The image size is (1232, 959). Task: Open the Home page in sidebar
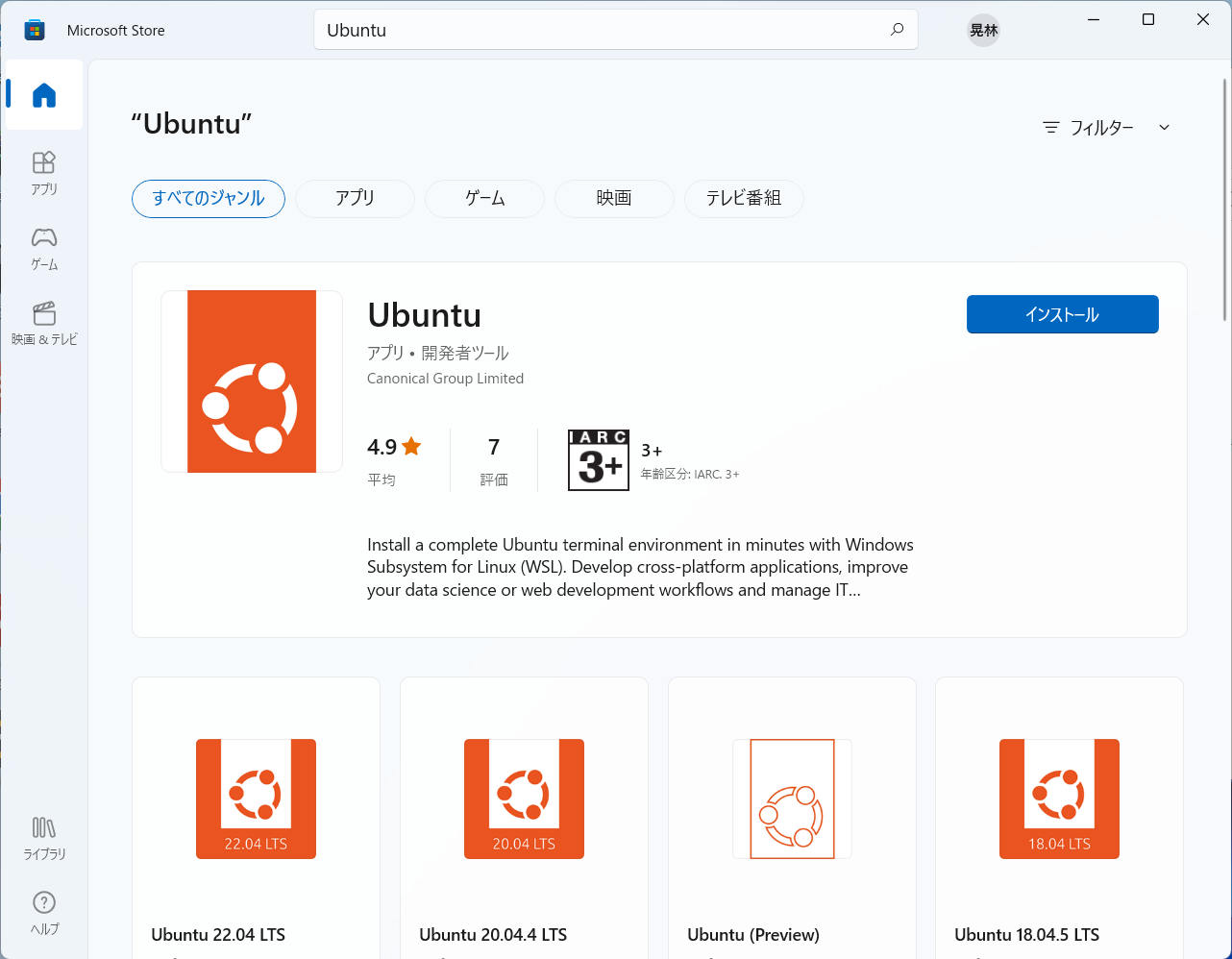[44, 95]
